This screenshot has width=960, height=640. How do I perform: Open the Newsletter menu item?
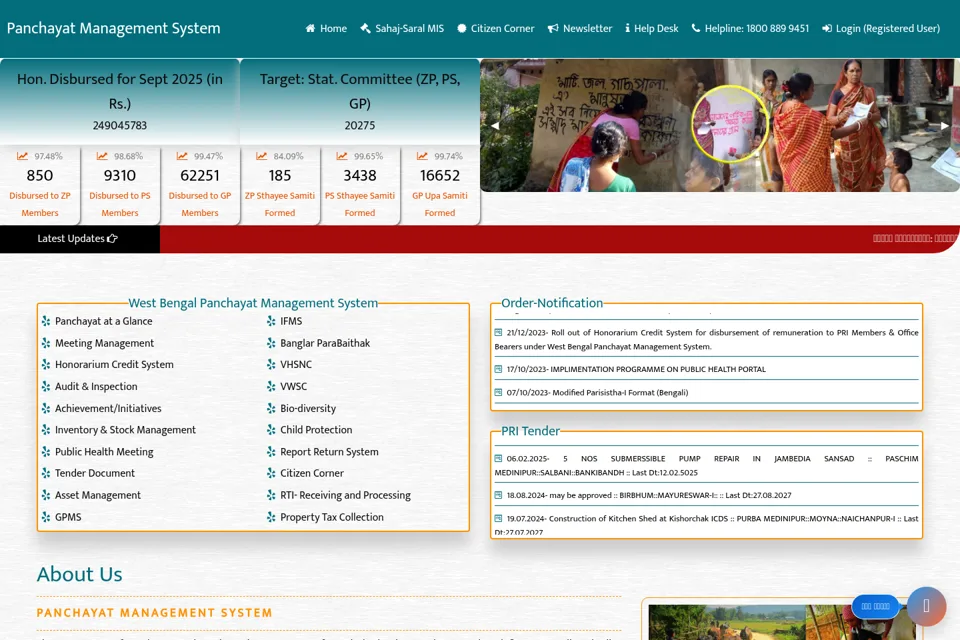point(579,28)
